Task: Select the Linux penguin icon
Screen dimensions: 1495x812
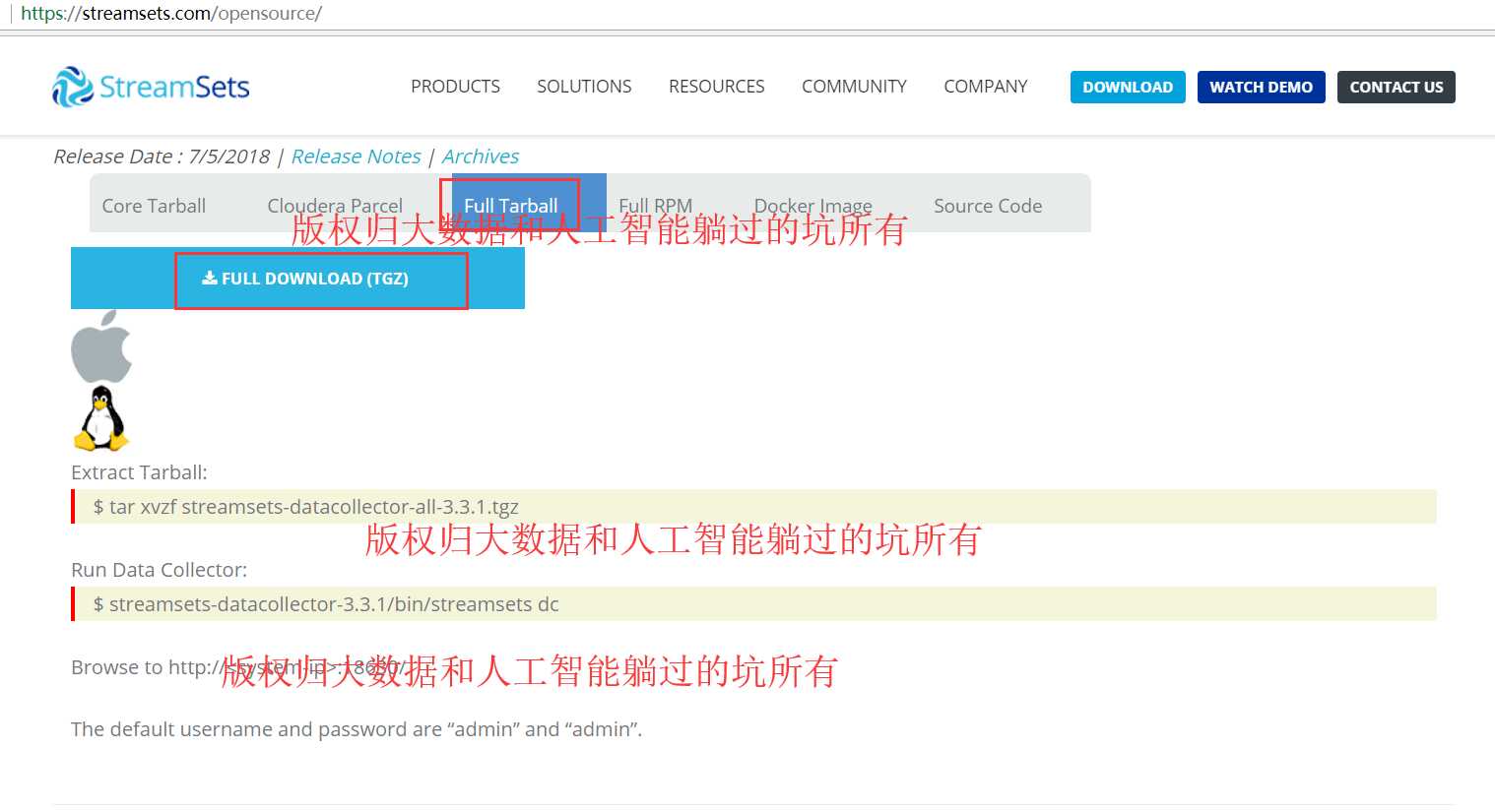Action: click(x=101, y=418)
